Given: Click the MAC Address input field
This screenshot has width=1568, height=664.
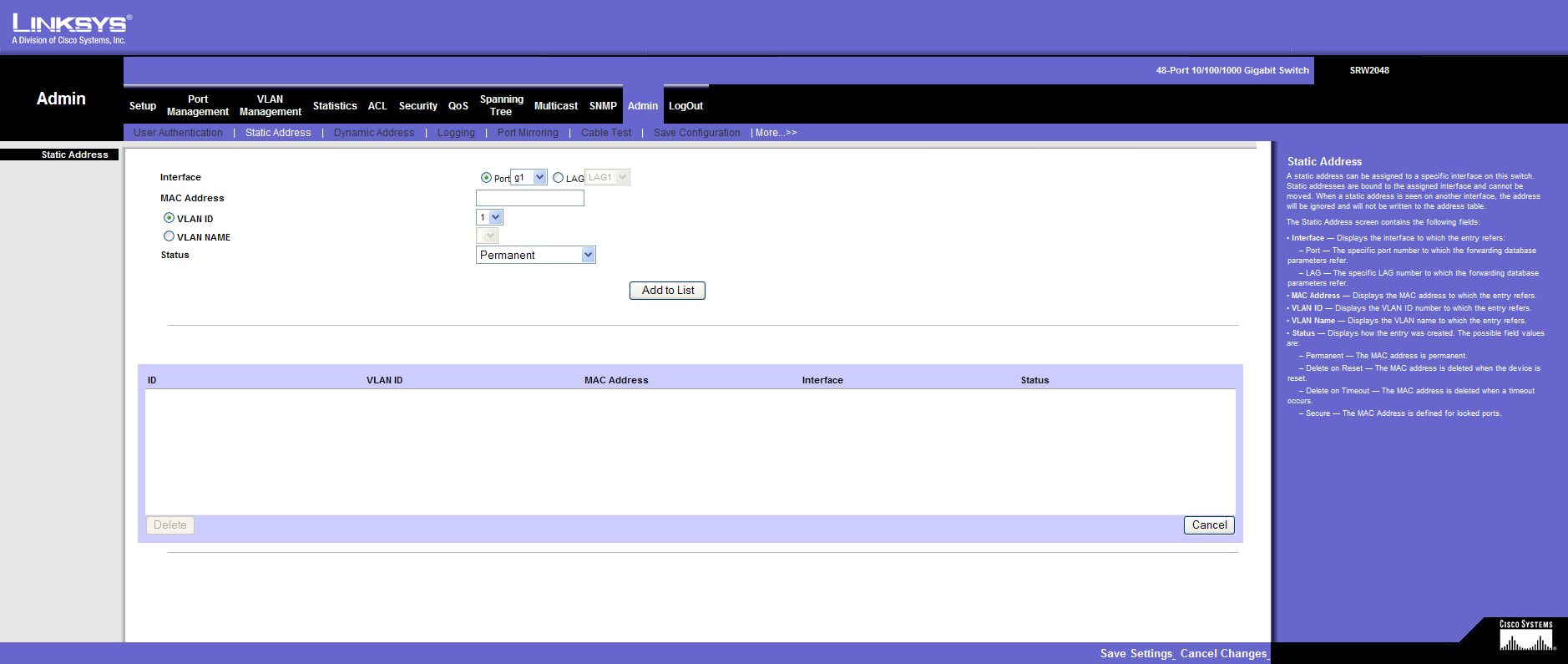Looking at the screenshot, I should pyautogui.click(x=529, y=198).
